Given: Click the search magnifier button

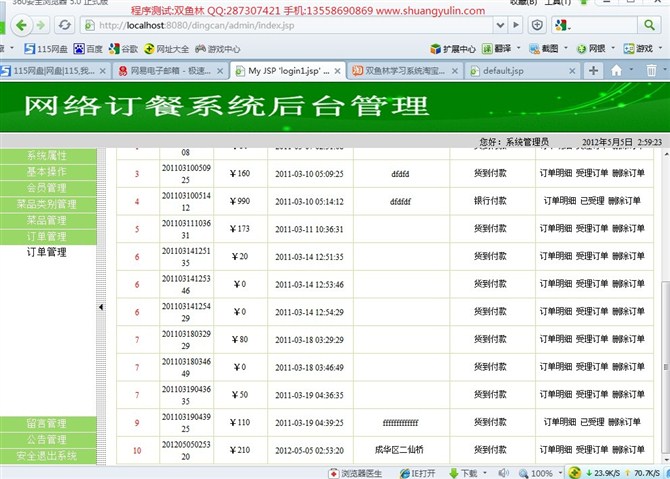Looking at the screenshot, I should [649, 25].
